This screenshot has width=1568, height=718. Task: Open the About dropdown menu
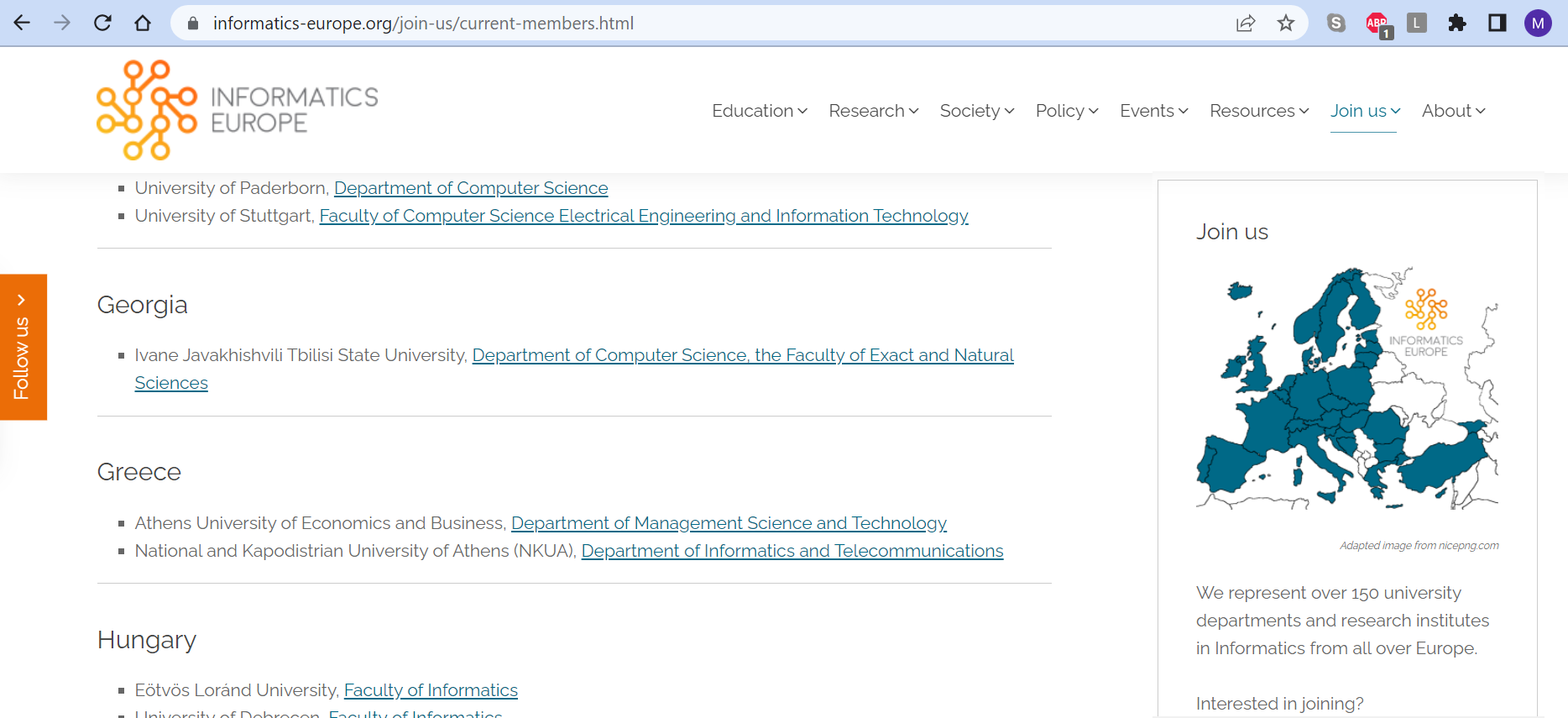pos(1454,111)
